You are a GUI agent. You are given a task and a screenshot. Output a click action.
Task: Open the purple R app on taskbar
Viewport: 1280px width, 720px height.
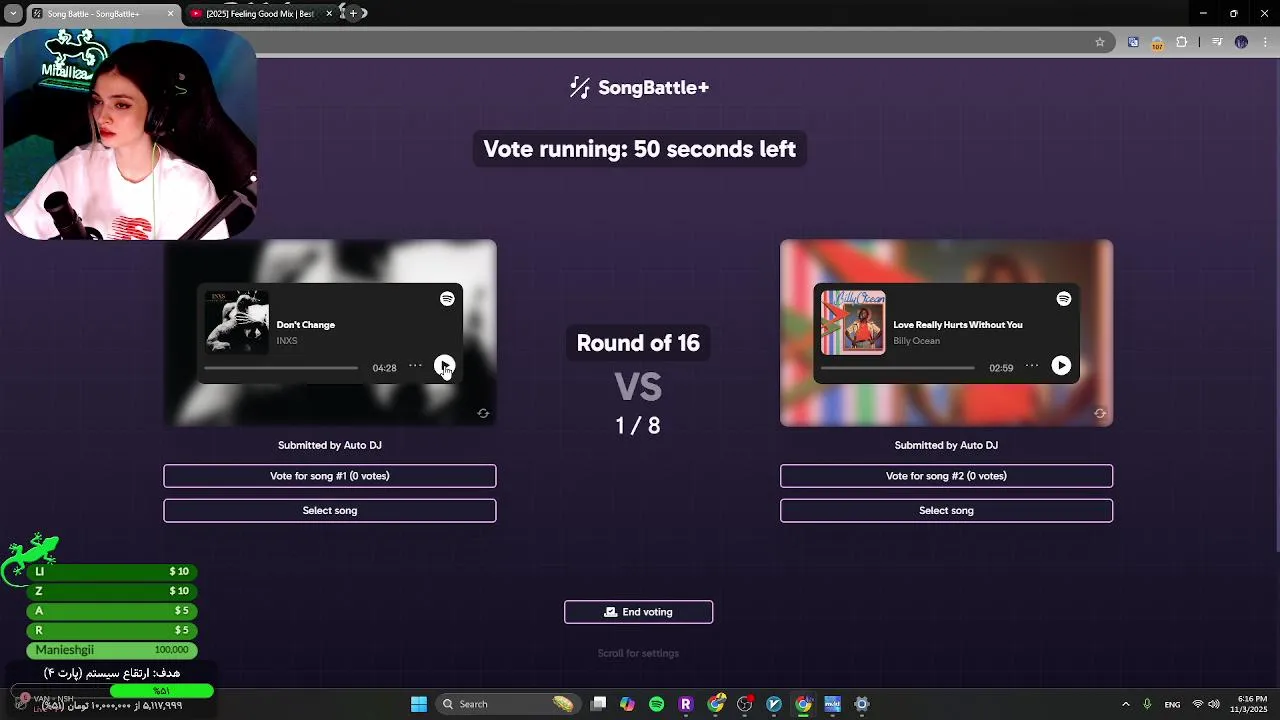pyautogui.click(x=686, y=704)
